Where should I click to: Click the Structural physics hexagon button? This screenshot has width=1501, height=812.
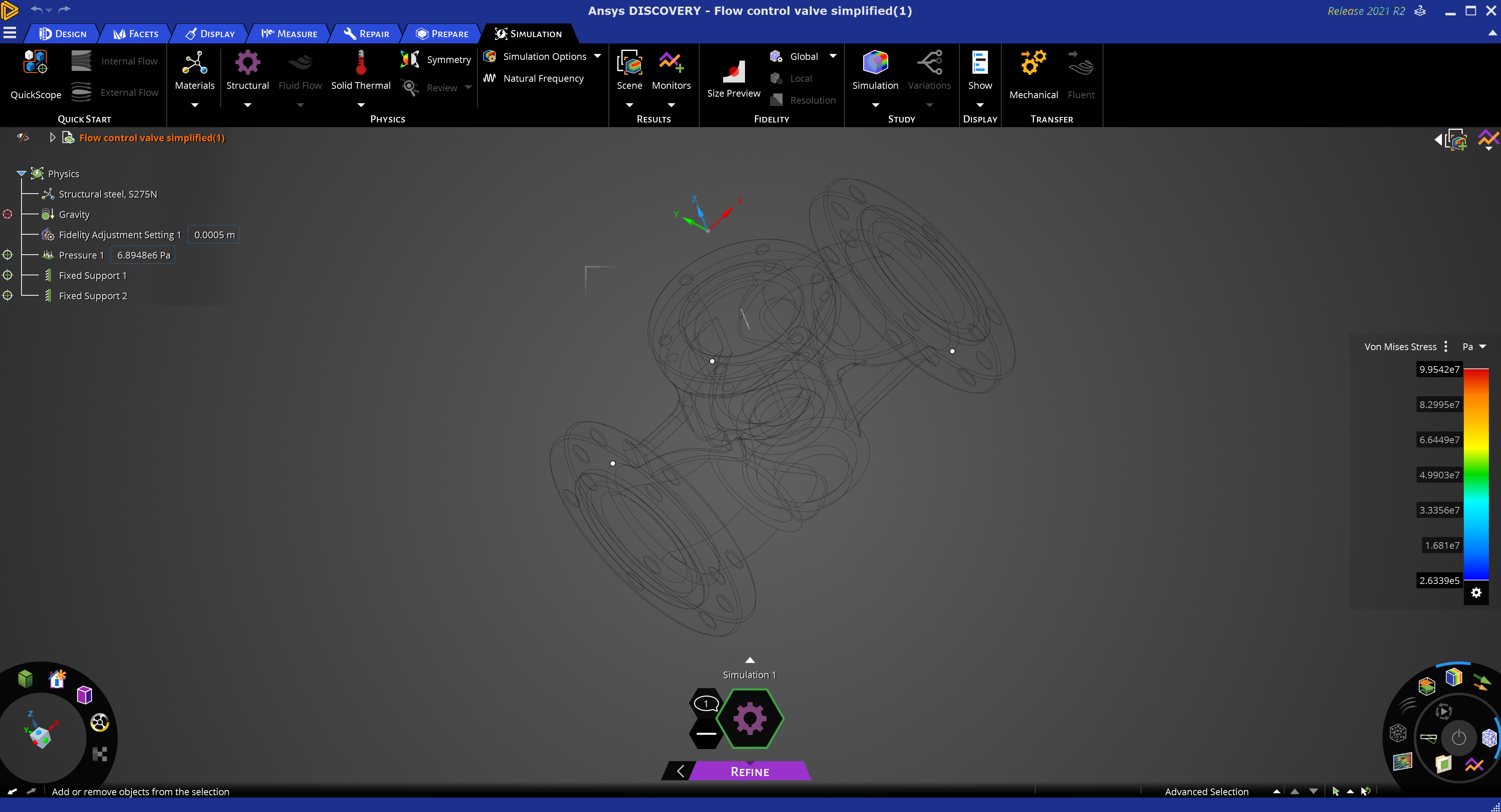[750, 718]
